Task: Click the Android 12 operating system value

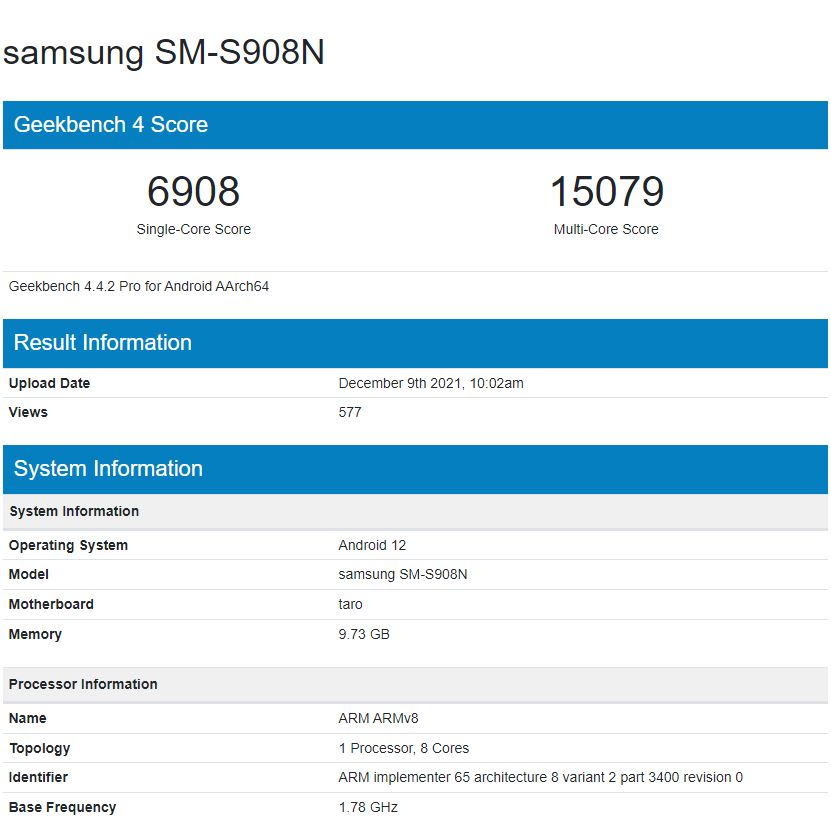Action: click(372, 545)
